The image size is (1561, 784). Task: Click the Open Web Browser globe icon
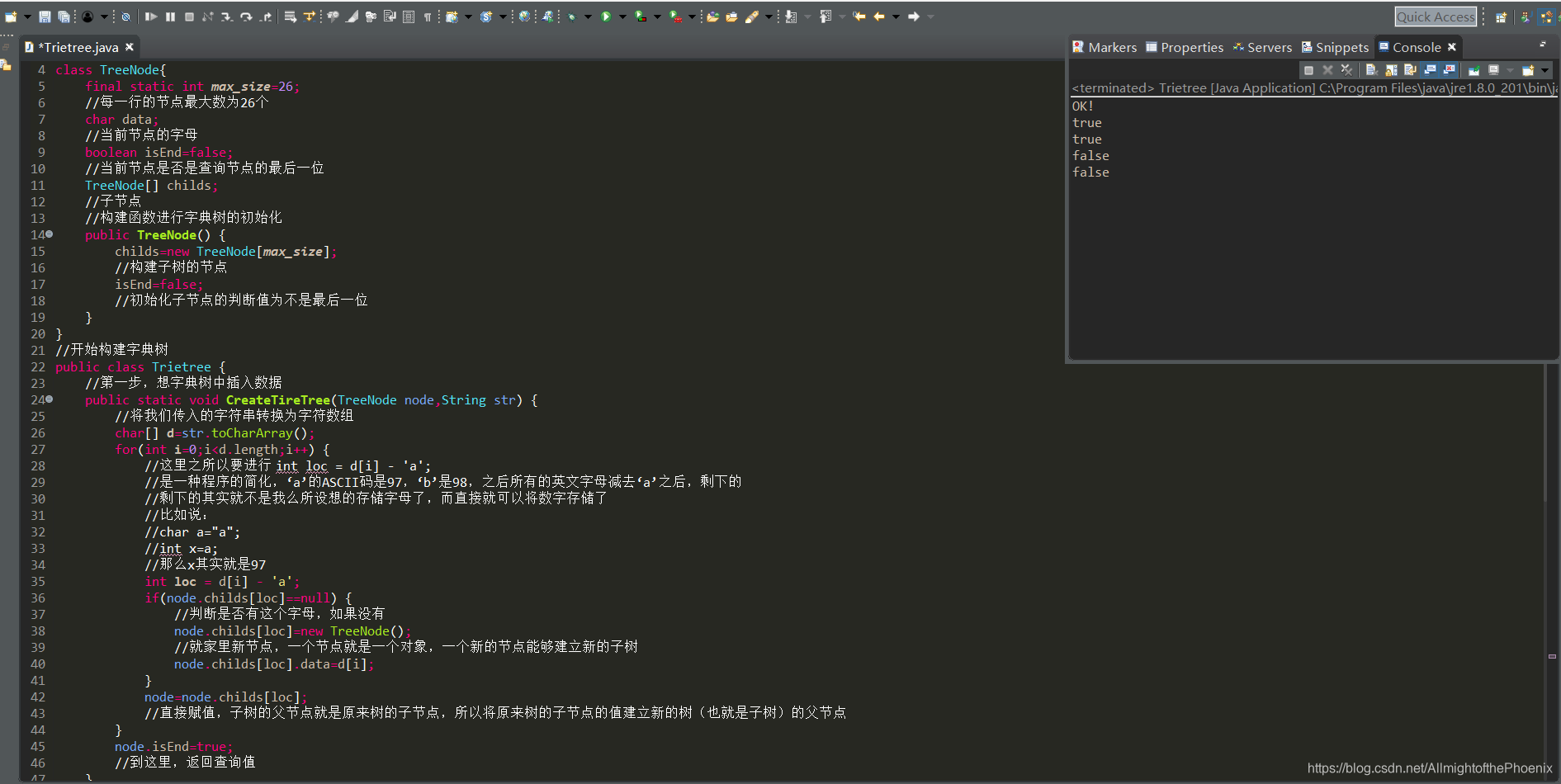524,17
